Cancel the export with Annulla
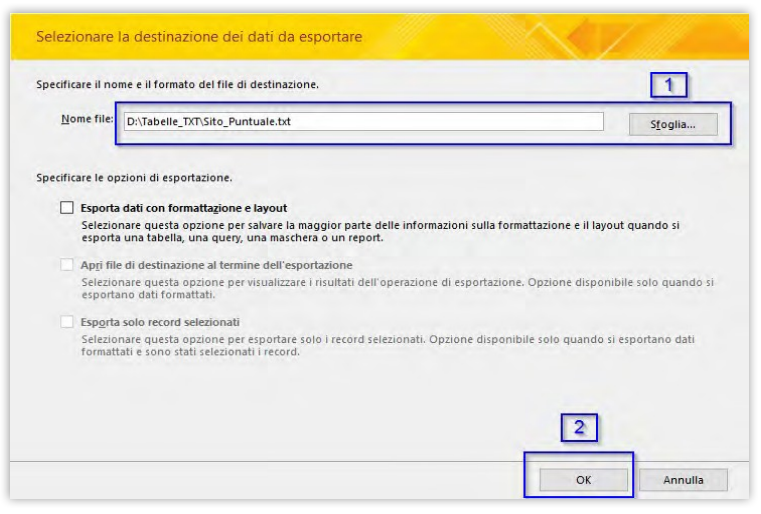 (683, 480)
